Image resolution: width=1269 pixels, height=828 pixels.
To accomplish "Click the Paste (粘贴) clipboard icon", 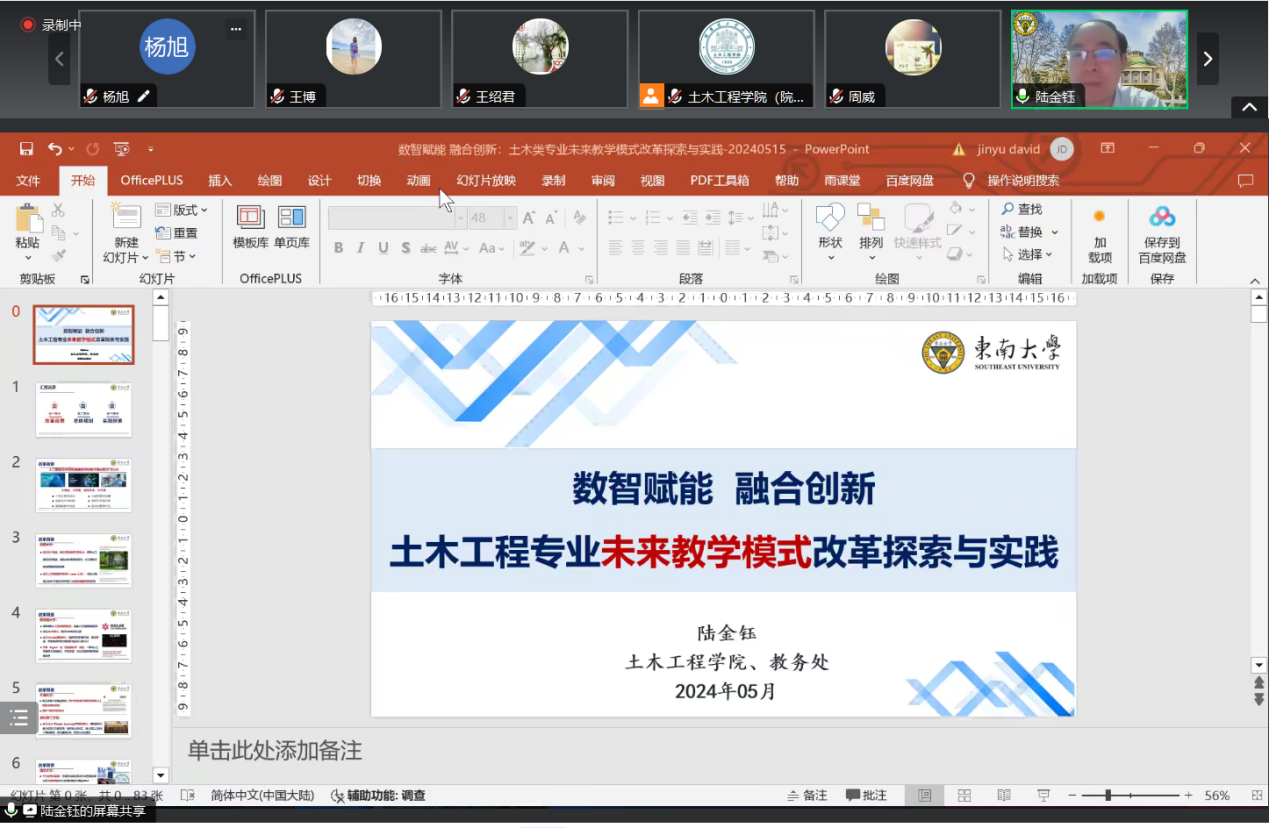I will (x=28, y=220).
